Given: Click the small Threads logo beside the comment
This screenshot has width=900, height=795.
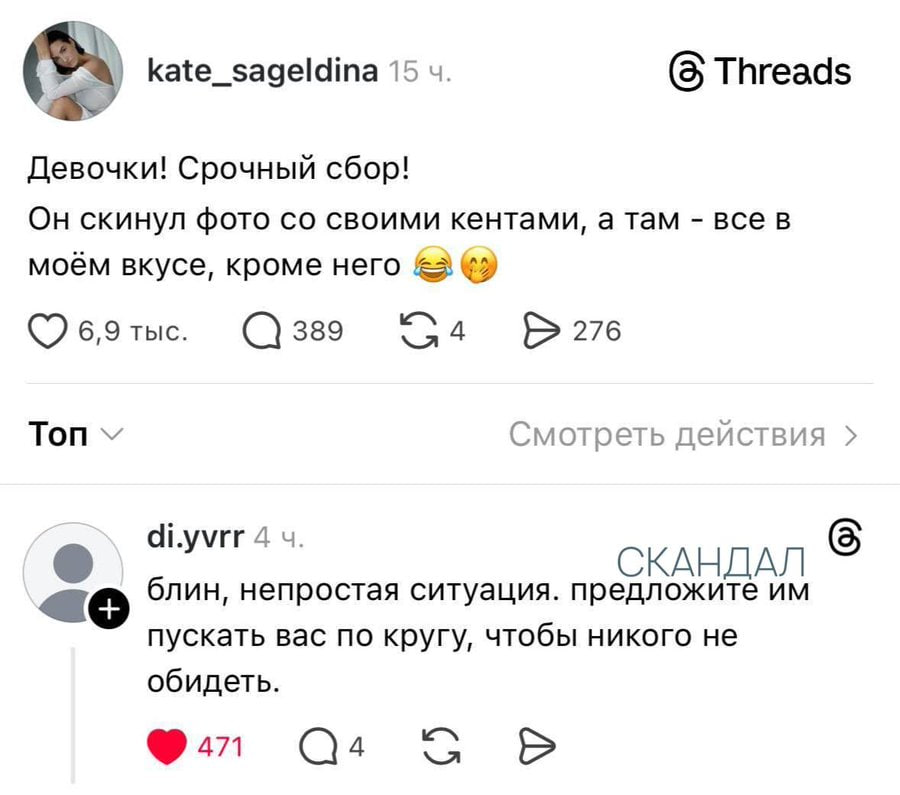Looking at the screenshot, I should tap(845, 538).
